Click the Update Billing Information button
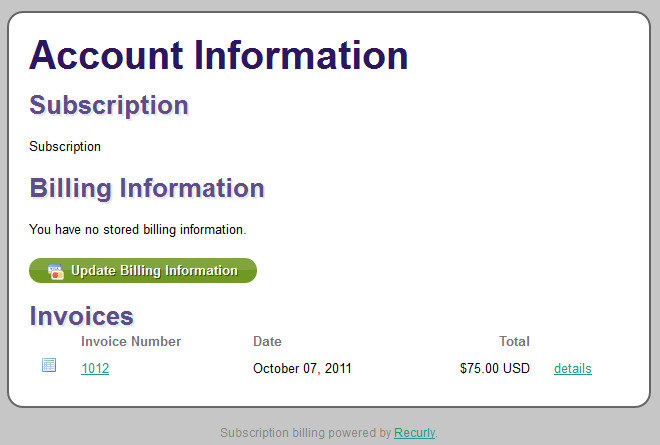 pos(143,271)
